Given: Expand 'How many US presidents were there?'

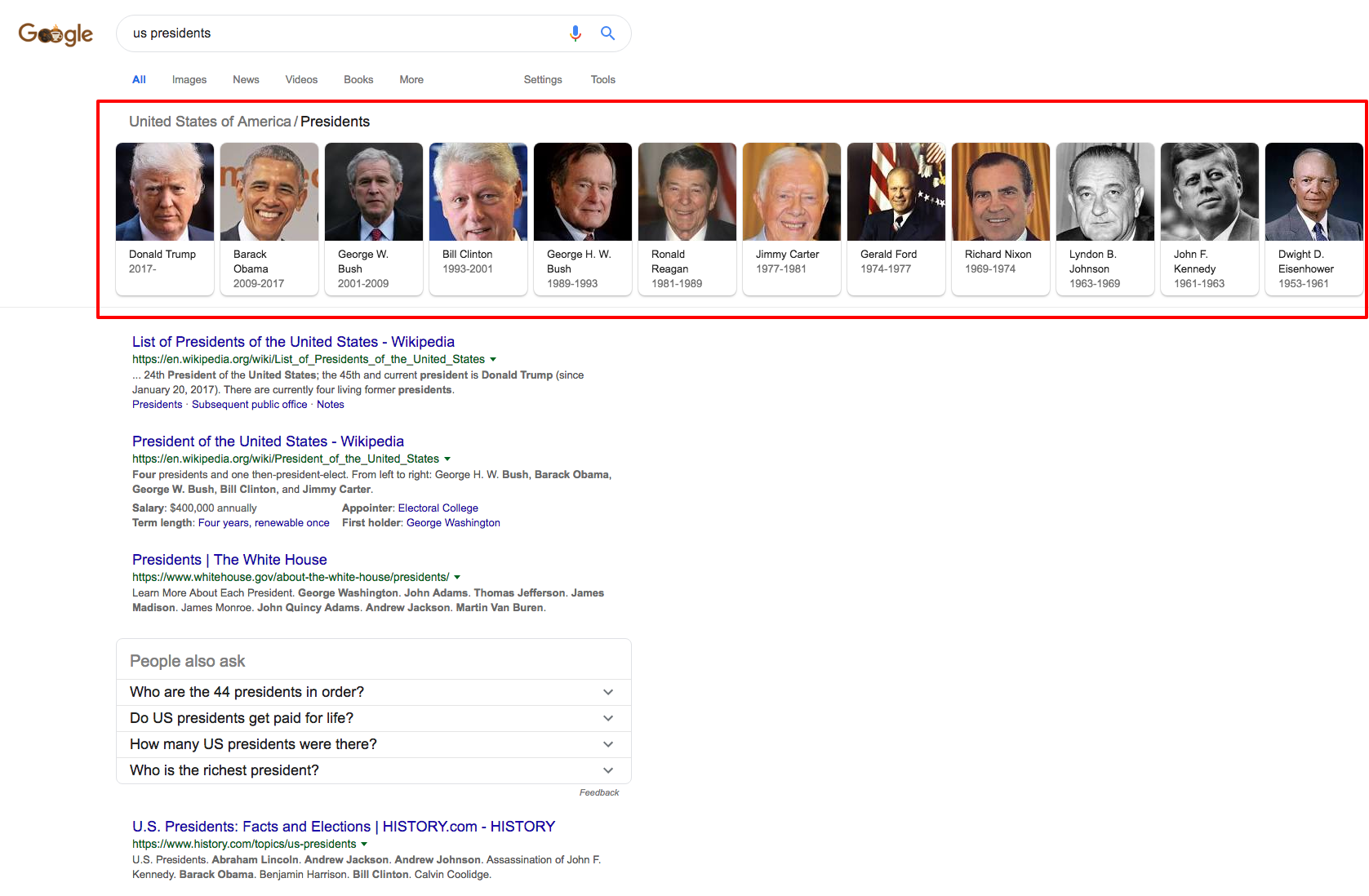Looking at the screenshot, I should (x=374, y=744).
